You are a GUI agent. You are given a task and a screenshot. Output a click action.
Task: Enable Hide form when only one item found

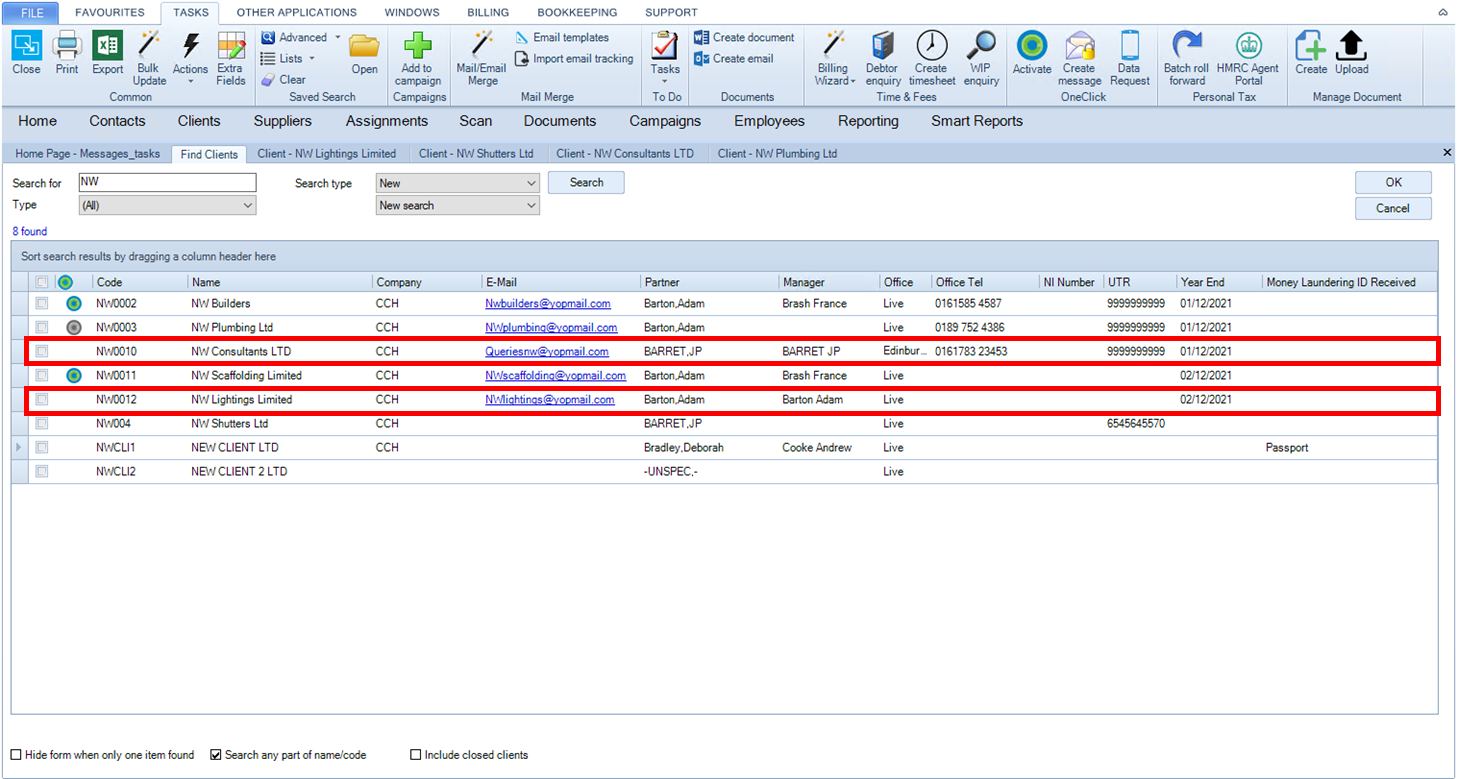coord(16,755)
